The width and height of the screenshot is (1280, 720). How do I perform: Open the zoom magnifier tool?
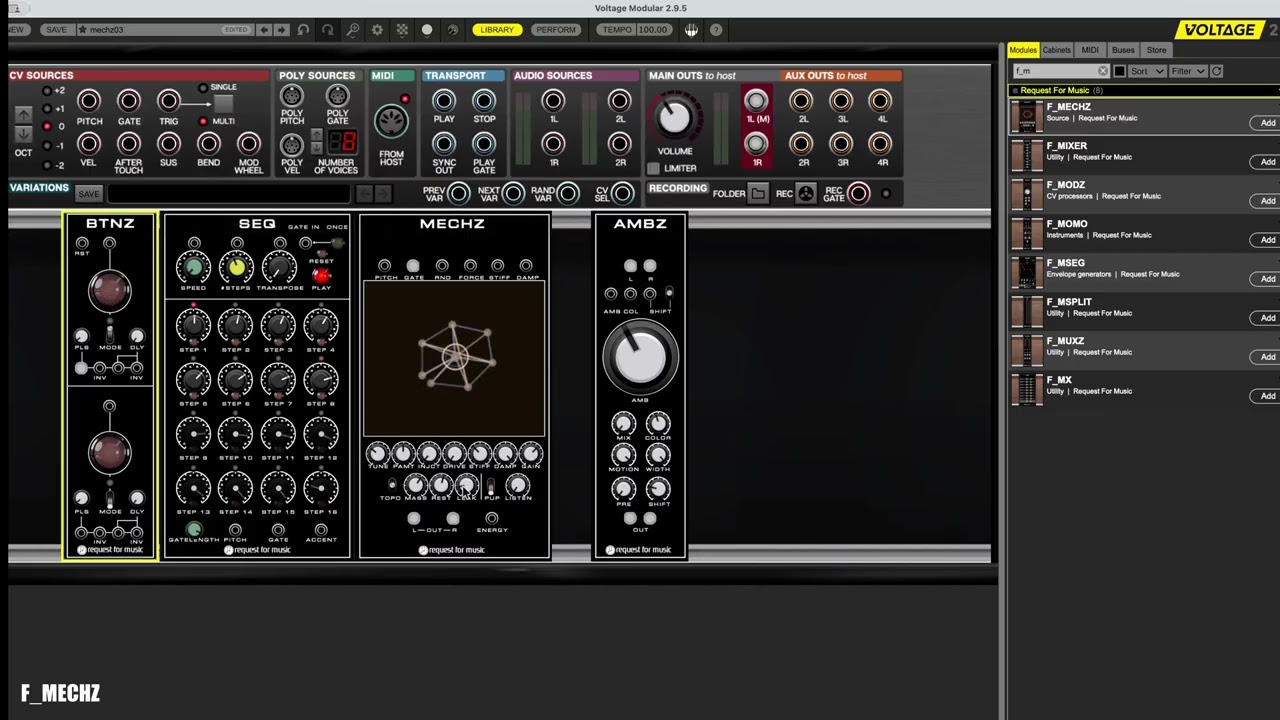[x=352, y=30]
